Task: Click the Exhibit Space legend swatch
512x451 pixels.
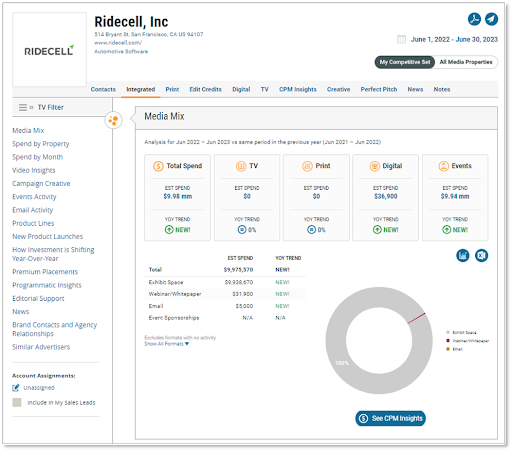Action: tap(448, 332)
